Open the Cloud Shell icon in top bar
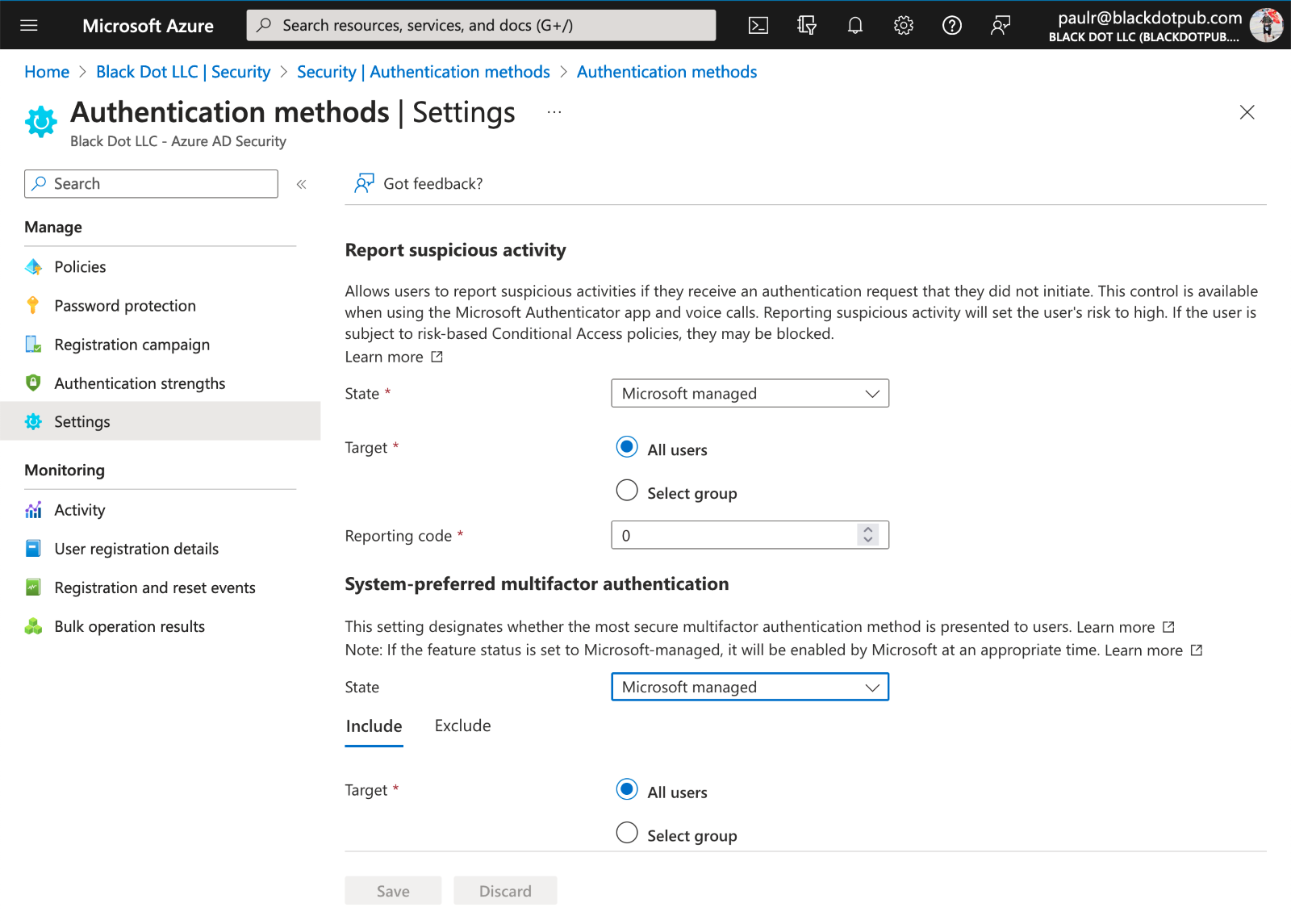 (758, 26)
